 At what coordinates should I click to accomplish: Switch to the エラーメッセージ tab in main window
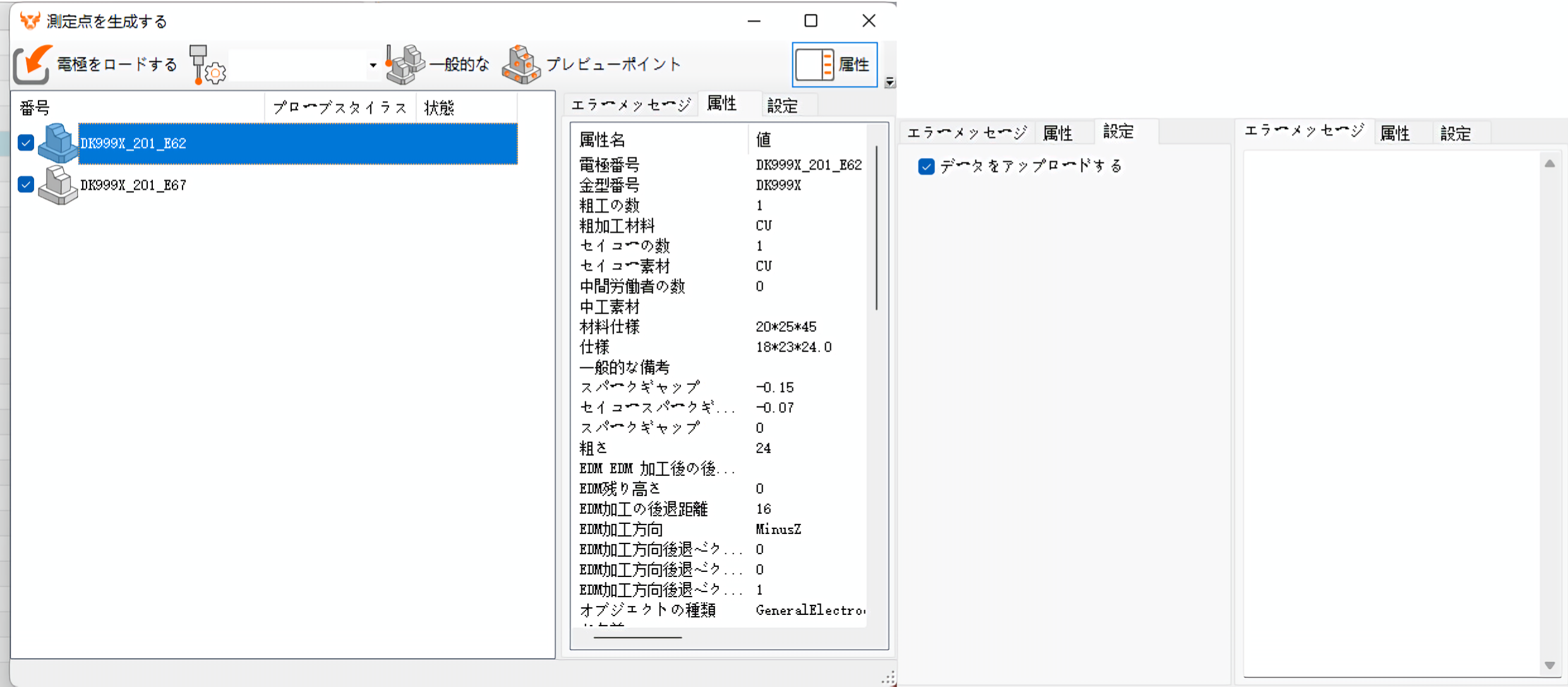630,106
